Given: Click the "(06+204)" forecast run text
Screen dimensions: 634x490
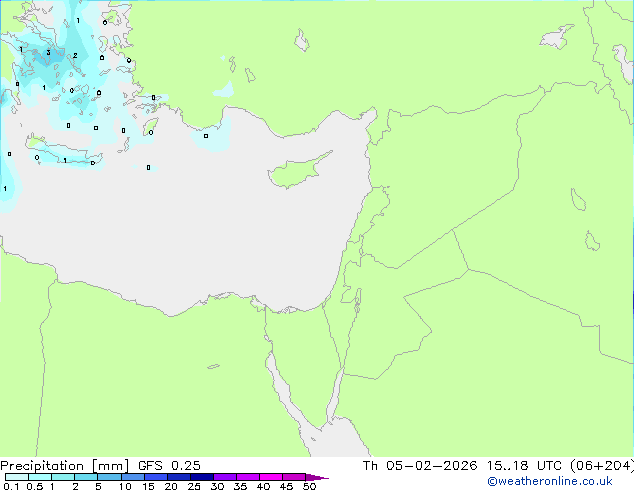Looking at the screenshot, I should [602, 466].
